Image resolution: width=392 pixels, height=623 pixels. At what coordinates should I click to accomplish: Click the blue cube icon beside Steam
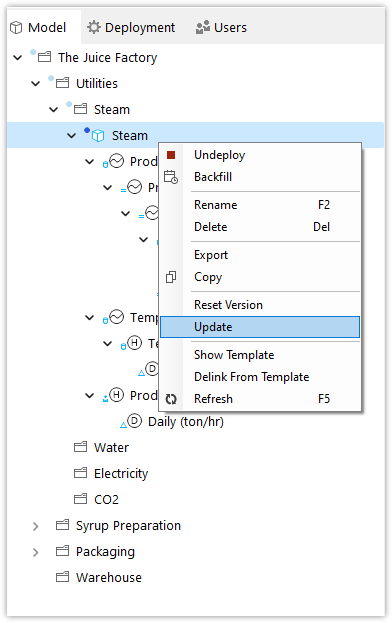coord(98,136)
